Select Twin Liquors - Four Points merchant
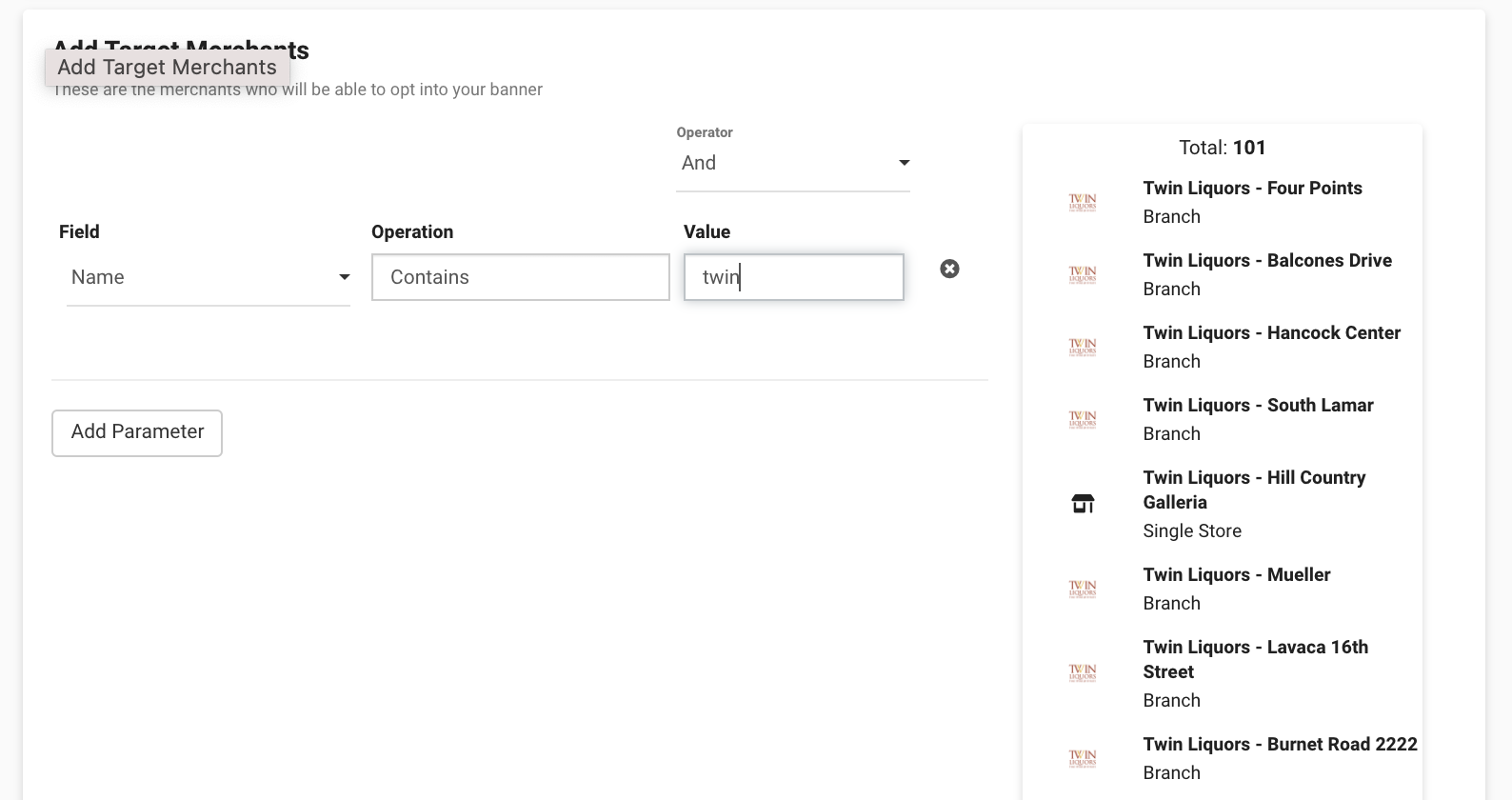This screenshot has height=800, width=1512. 1252,189
